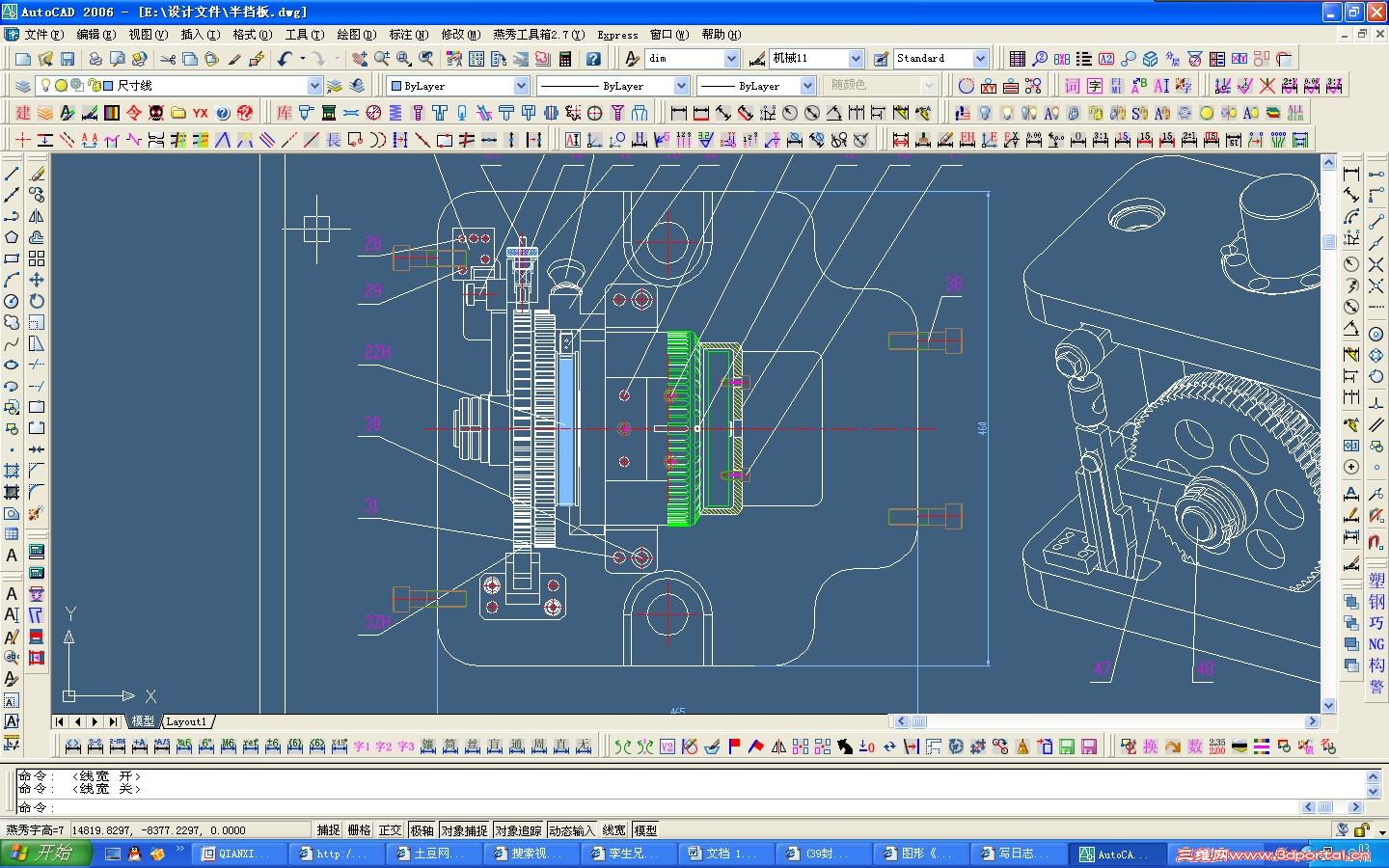The width and height of the screenshot is (1389, 868).
Task: Select the Hatch draw tool
Action: point(12,472)
